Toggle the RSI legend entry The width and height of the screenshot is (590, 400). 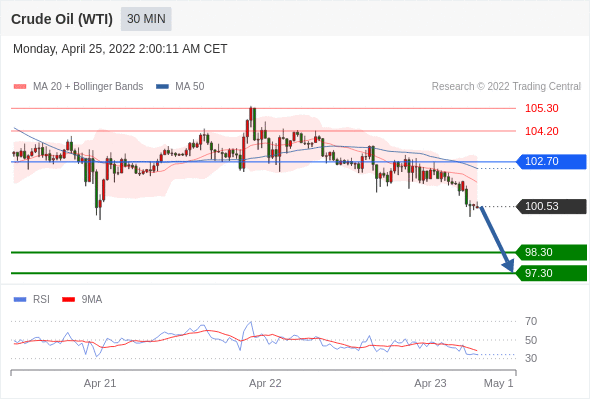[32, 300]
